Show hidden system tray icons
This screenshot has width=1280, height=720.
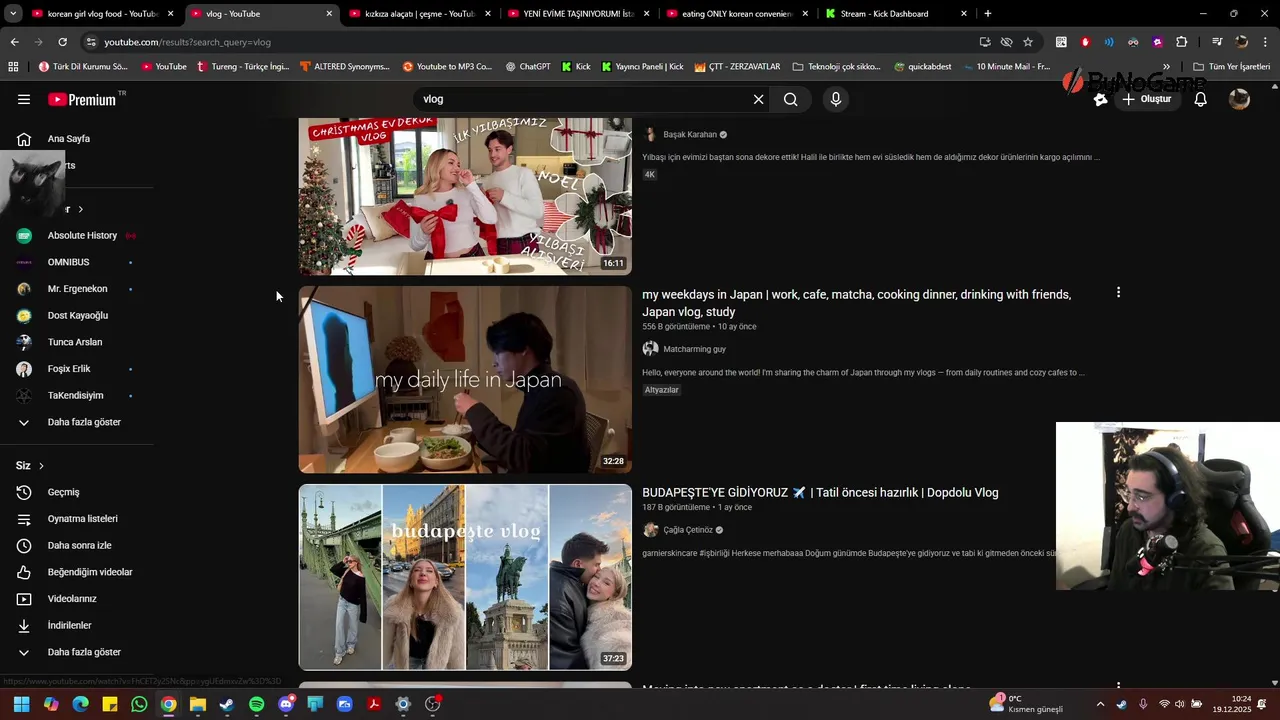1100,704
